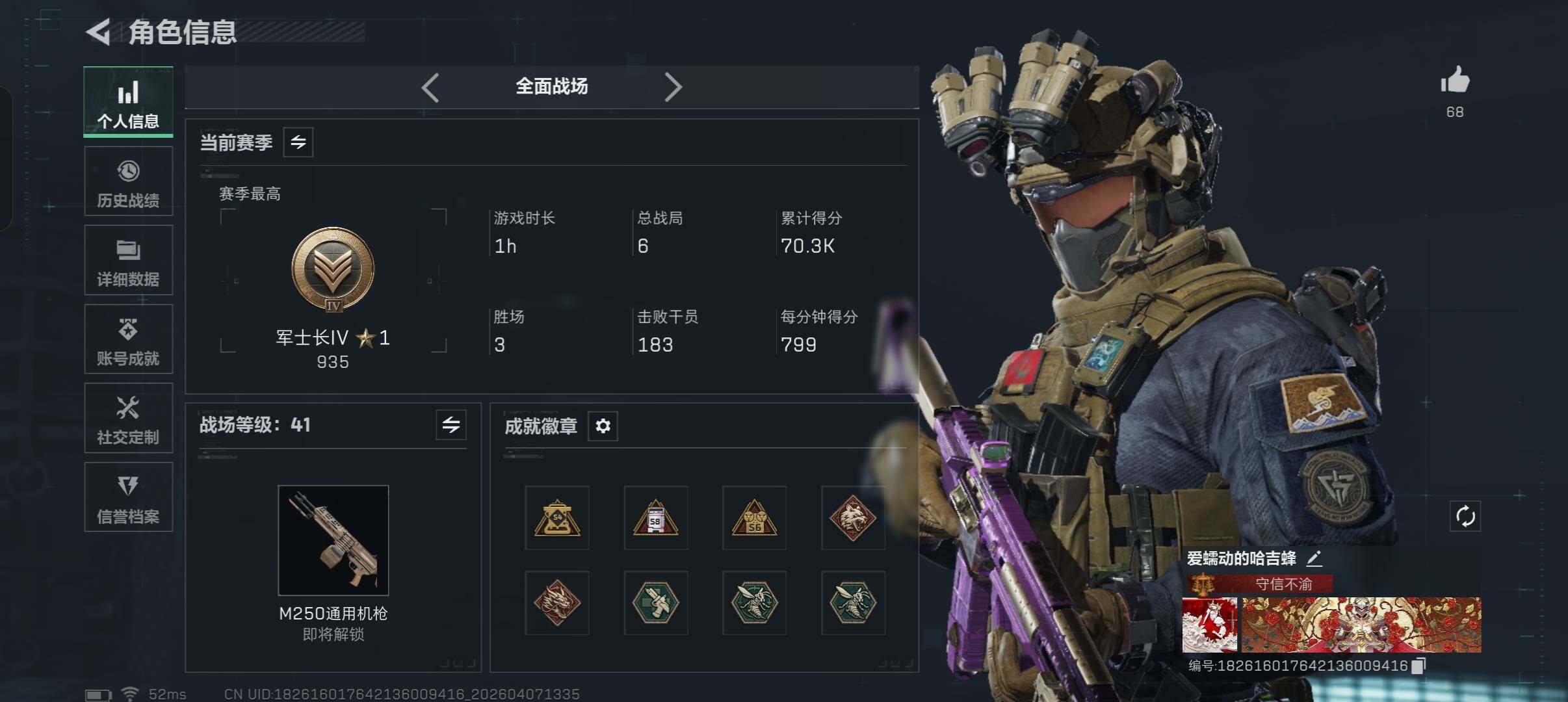Image resolution: width=1568 pixels, height=702 pixels.
Task: Open the 信誉档案 sidebar entry
Action: coord(129,497)
